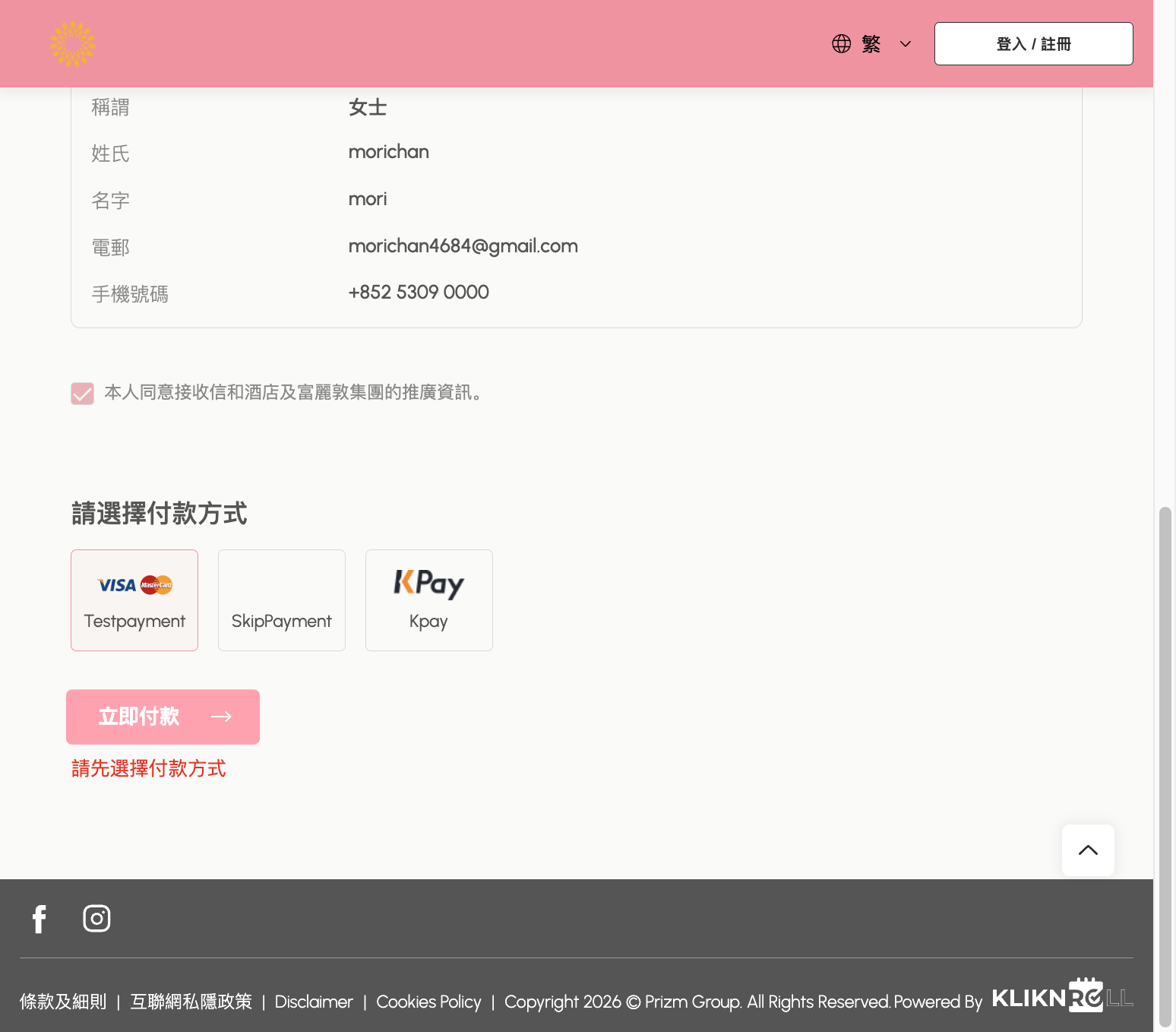The image size is (1176, 1032).
Task: Click the heading 請選擇付款方式
Action: click(x=160, y=514)
